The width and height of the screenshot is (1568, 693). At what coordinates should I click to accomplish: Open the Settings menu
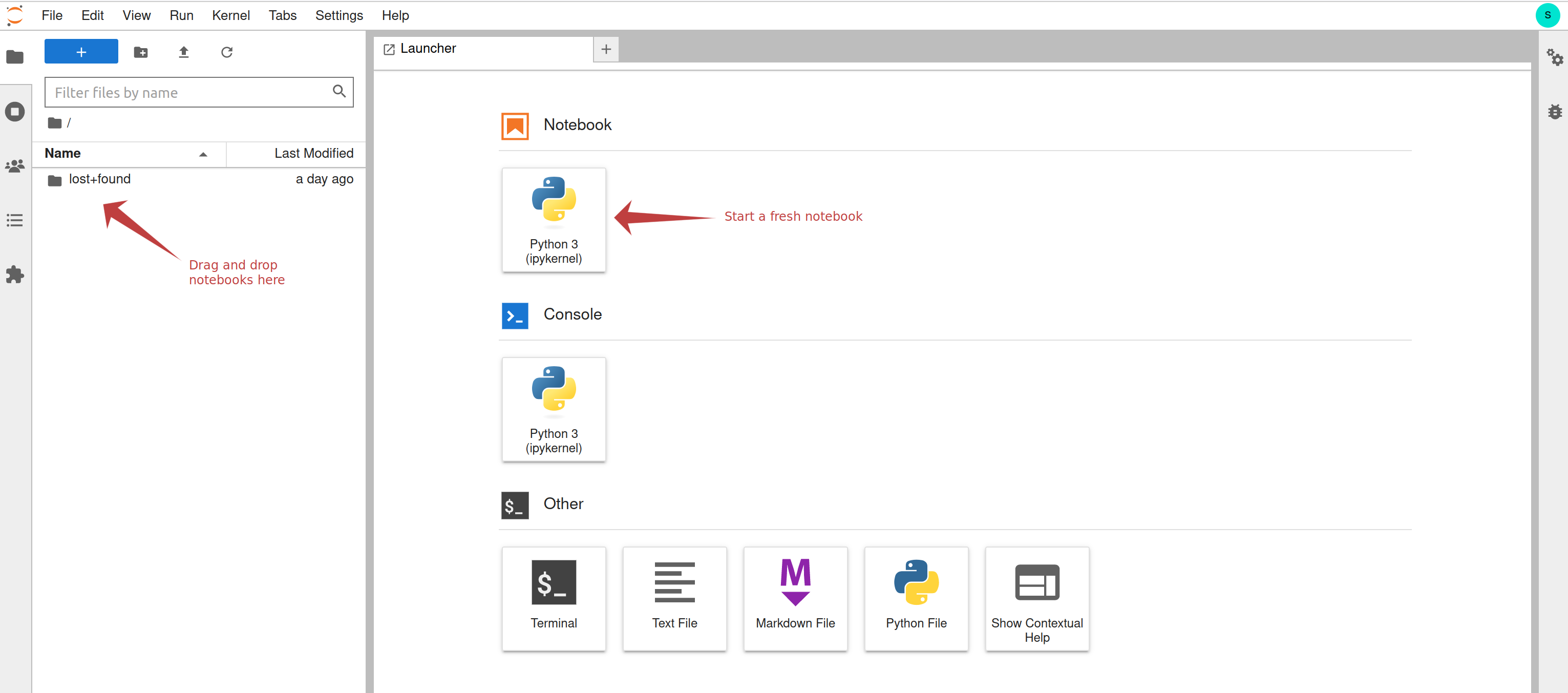pos(339,15)
